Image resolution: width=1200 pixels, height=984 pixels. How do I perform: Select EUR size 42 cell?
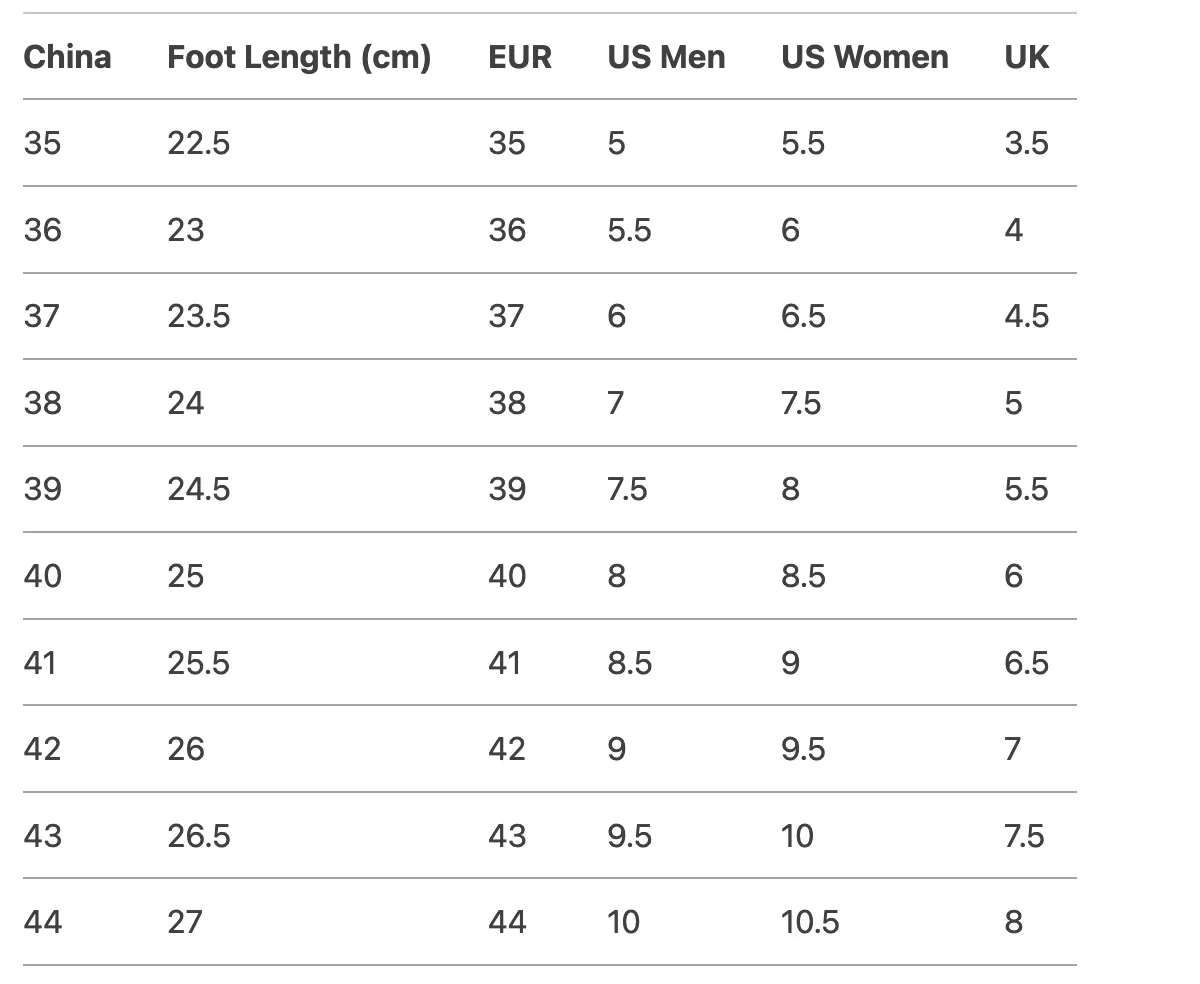507,749
